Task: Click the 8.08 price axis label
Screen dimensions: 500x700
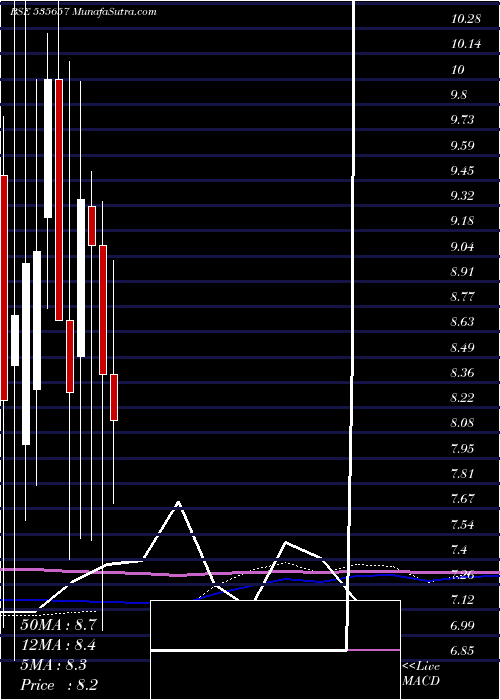Action: coord(462,423)
